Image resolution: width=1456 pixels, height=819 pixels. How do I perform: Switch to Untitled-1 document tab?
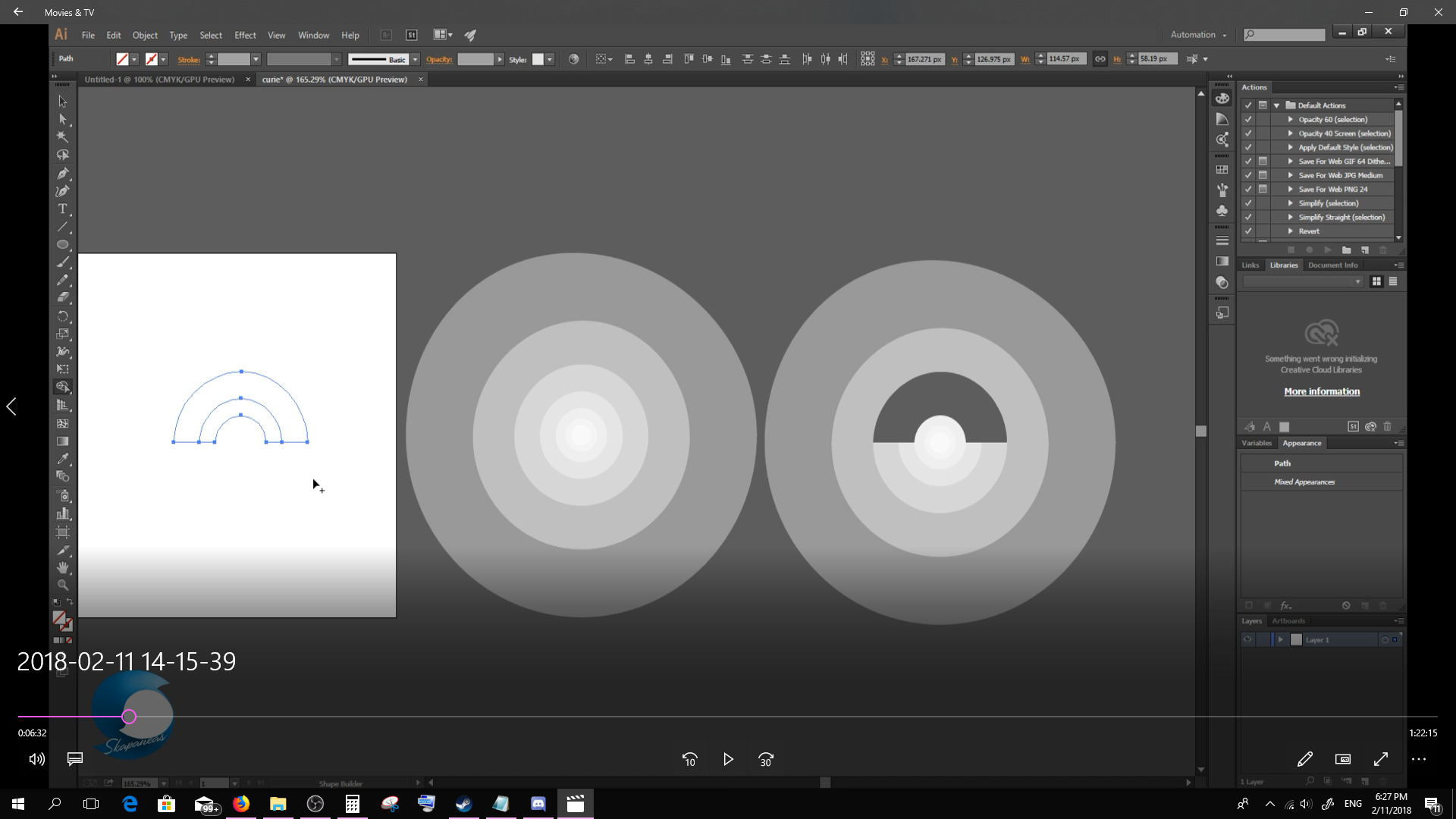click(159, 80)
